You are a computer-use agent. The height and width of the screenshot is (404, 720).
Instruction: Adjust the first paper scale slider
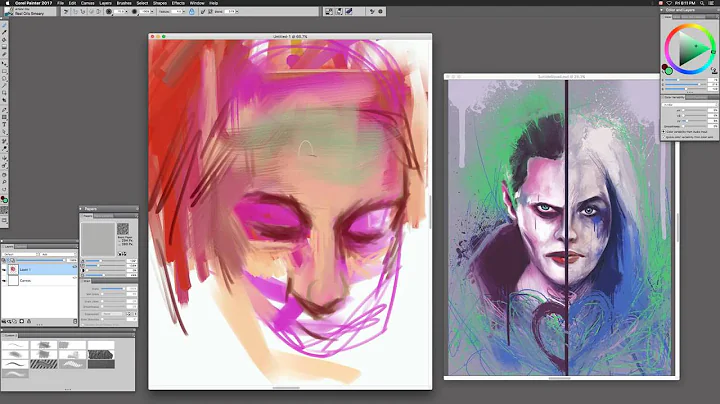click(104, 261)
